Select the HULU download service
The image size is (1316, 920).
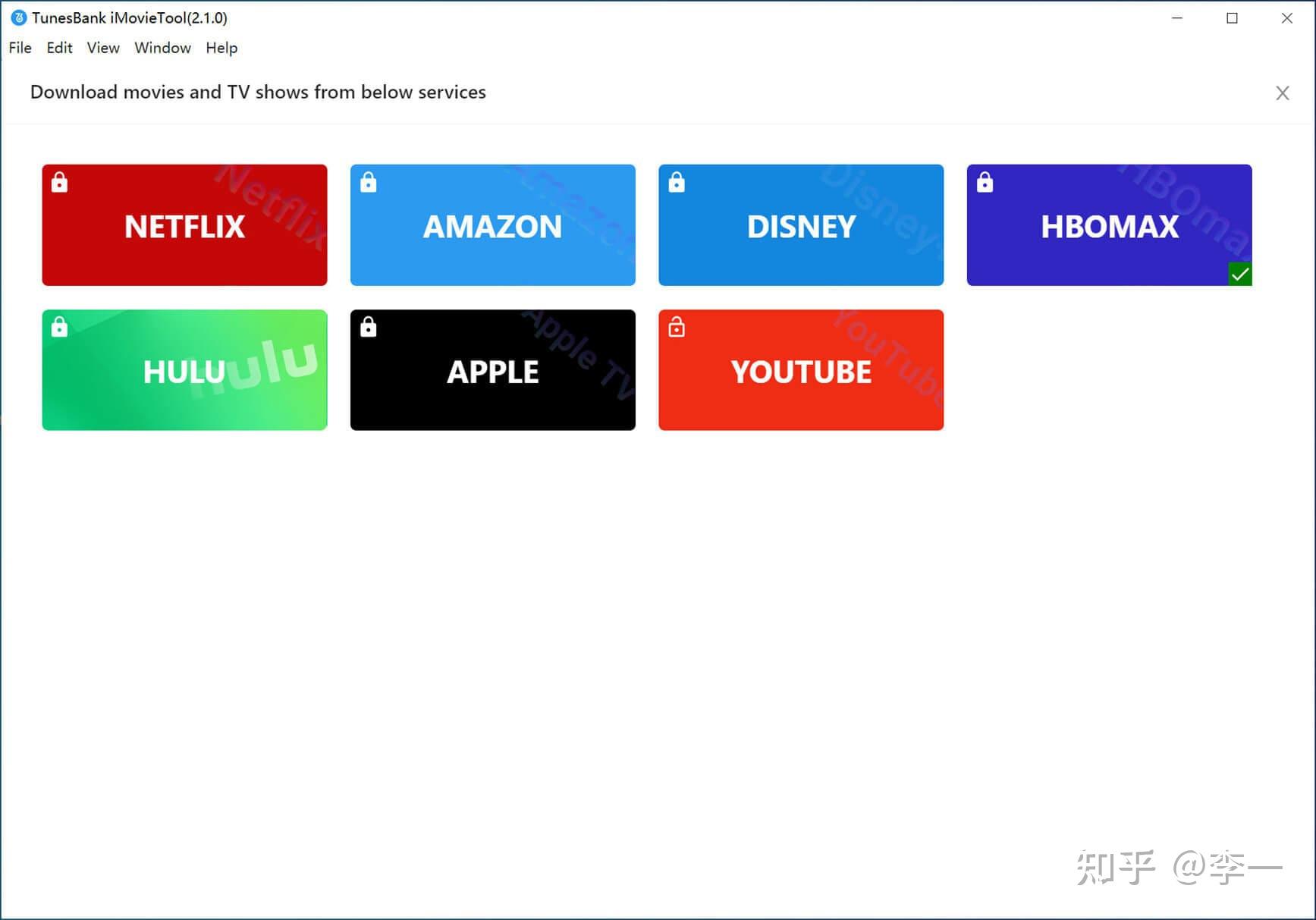tap(184, 370)
